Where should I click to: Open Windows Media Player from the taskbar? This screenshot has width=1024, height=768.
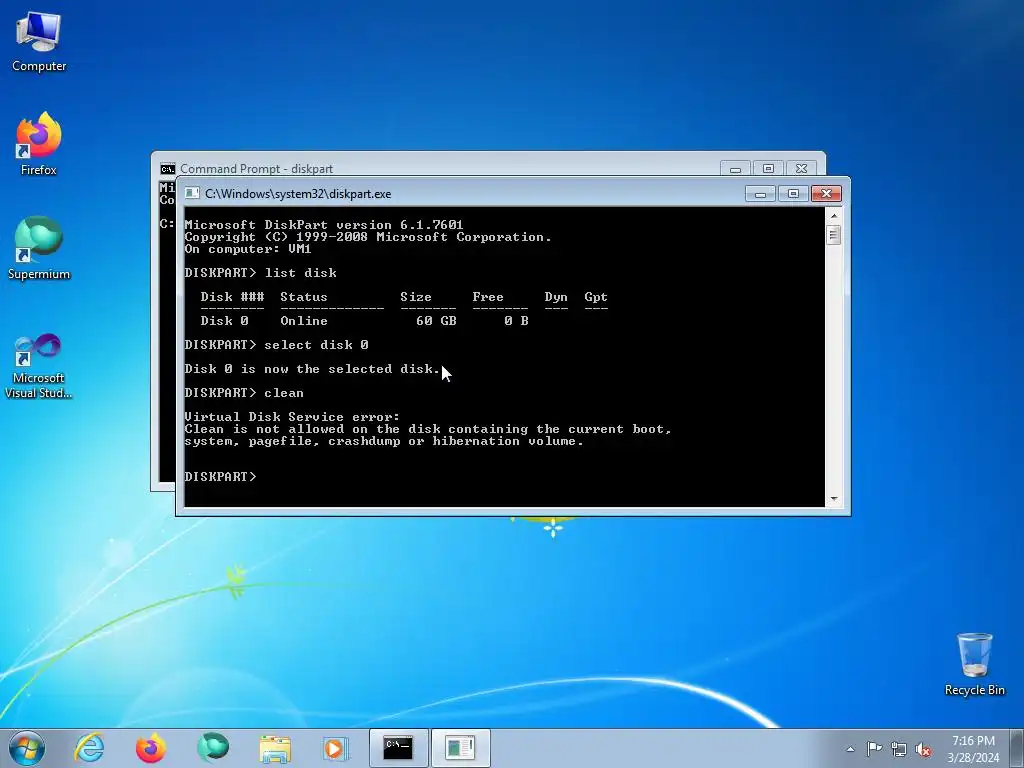[x=336, y=748]
